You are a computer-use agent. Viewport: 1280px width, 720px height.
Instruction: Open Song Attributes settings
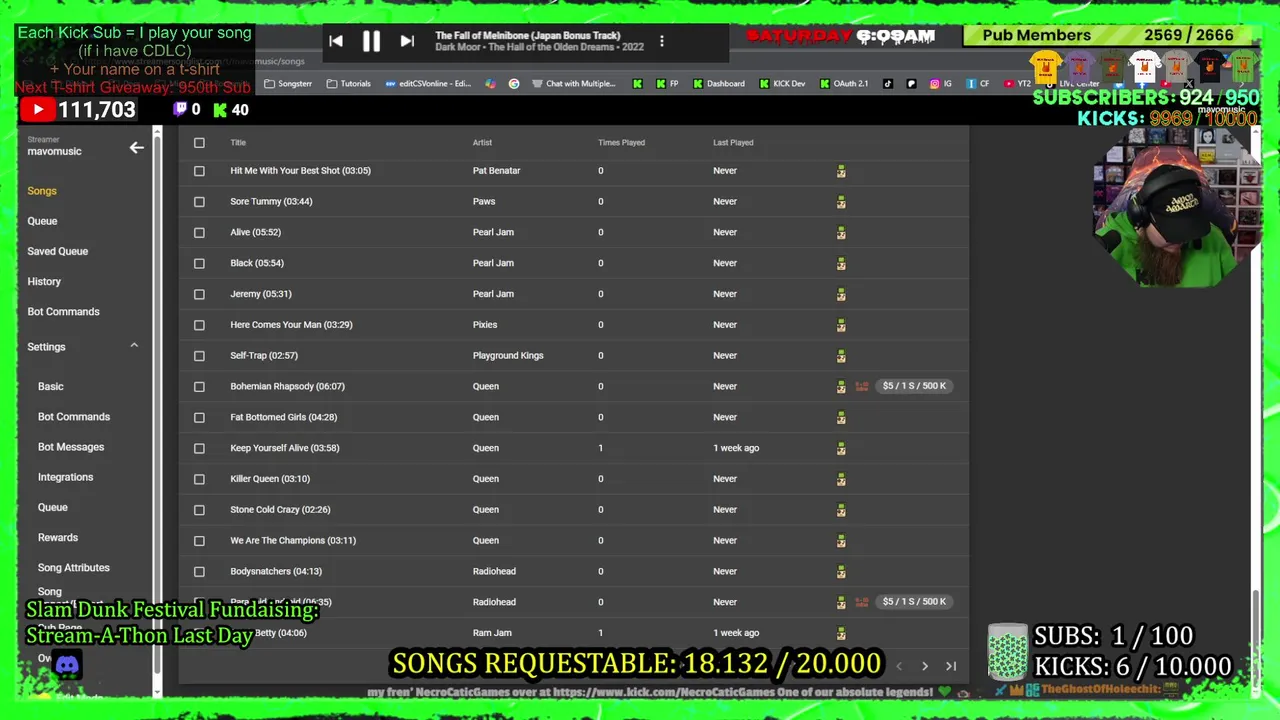(74, 568)
